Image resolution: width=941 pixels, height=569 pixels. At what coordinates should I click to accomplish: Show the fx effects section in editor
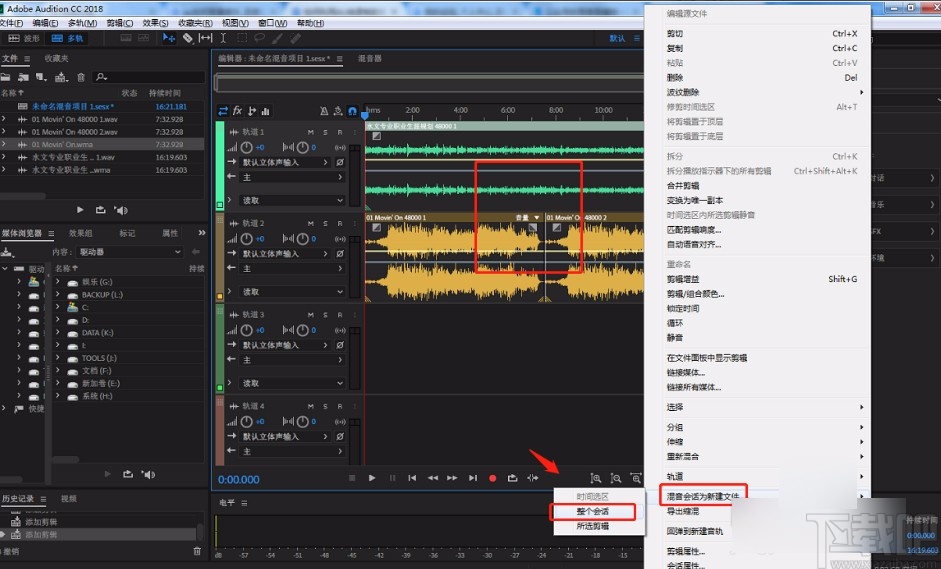click(238, 111)
